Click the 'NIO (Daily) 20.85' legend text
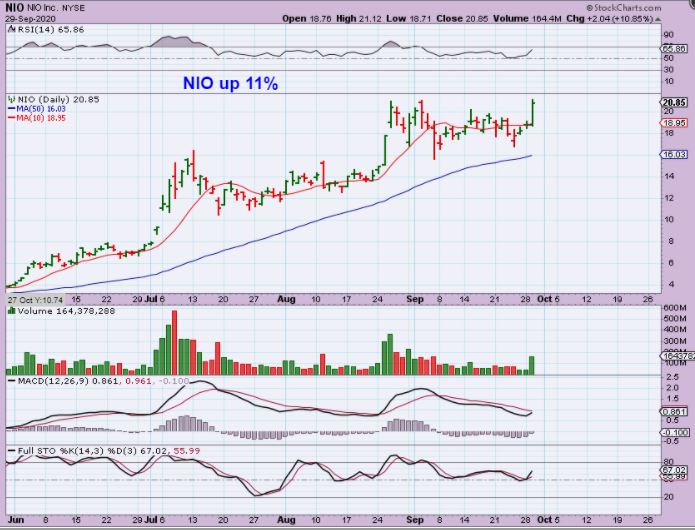 pyautogui.click(x=58, y=99)
